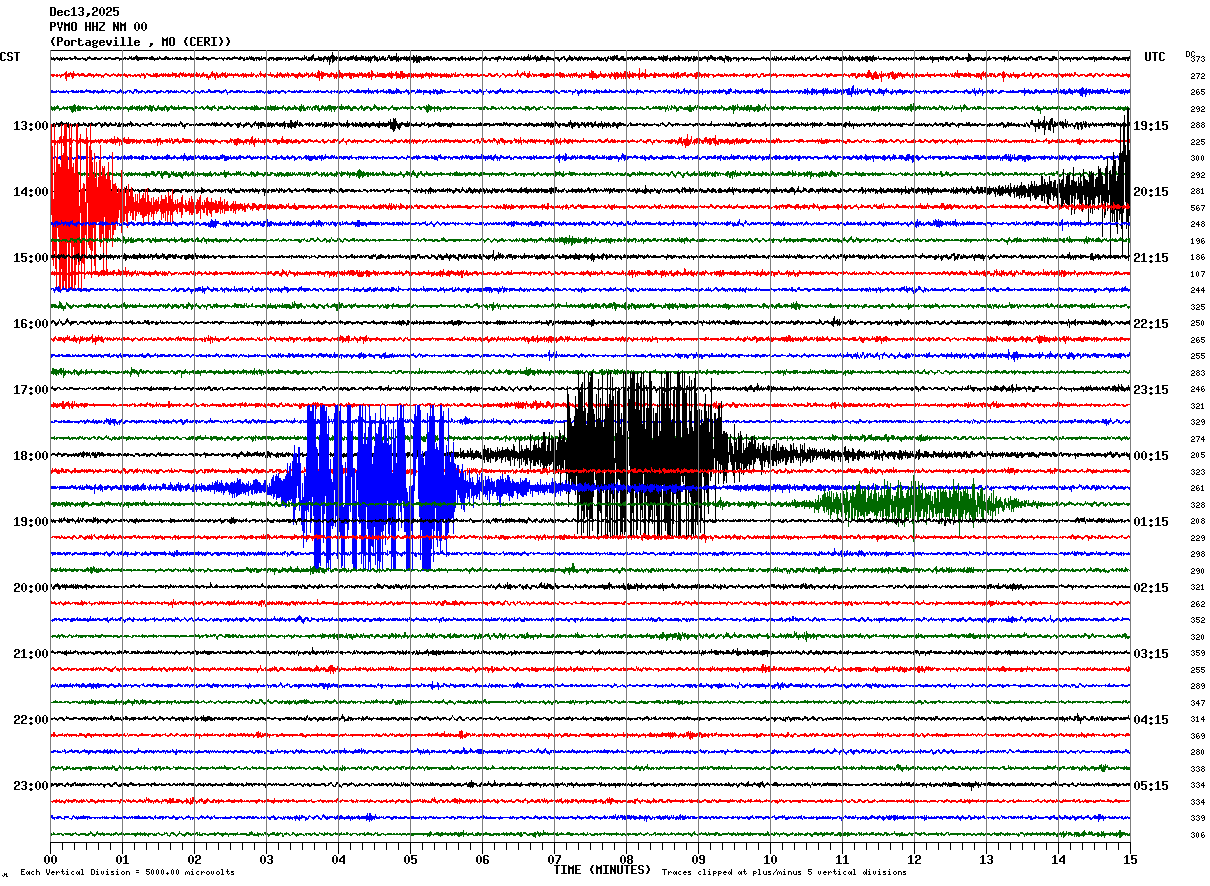Click the TIME (MINUTES) axis title
The height and width of the screenshot is (886, 1210).
point(602,870)
